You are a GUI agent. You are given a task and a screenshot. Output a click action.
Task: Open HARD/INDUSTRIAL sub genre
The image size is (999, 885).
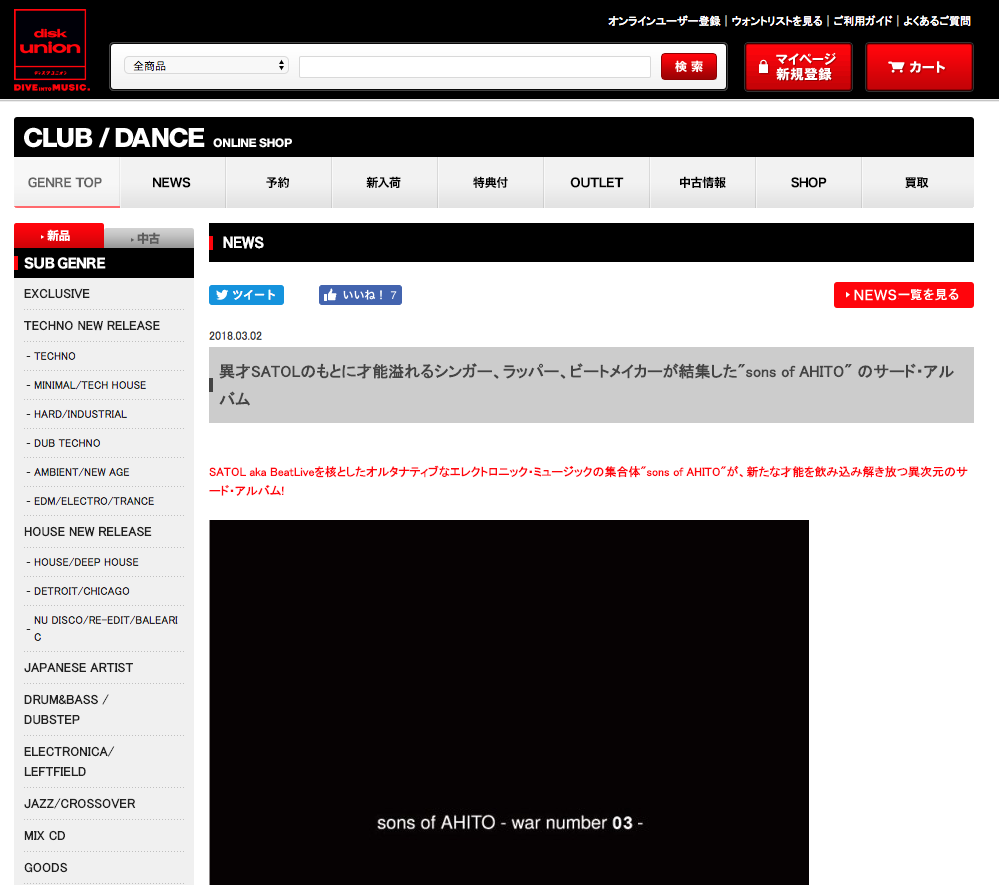point(80,414)
